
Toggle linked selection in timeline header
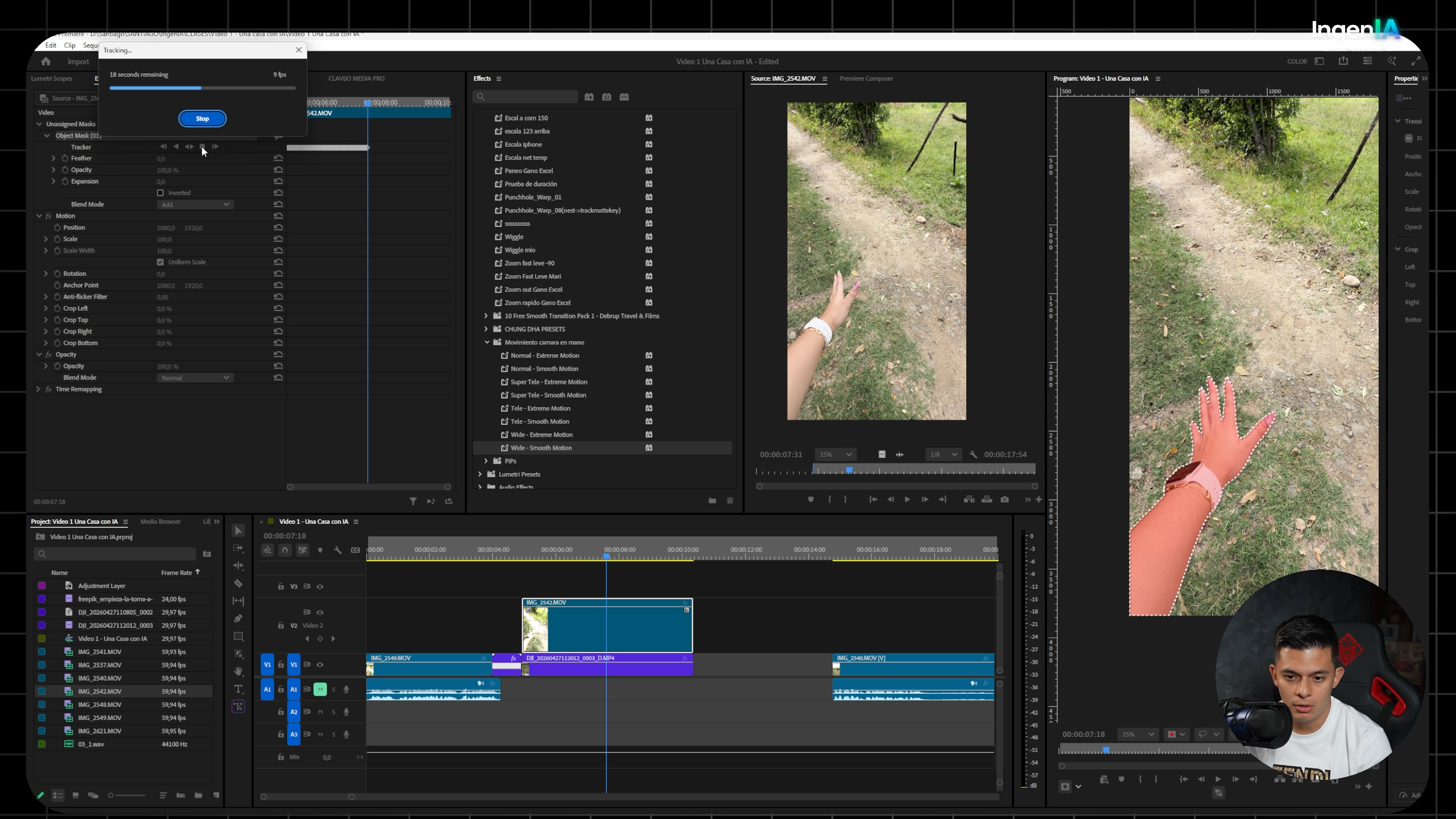[303, 550]
